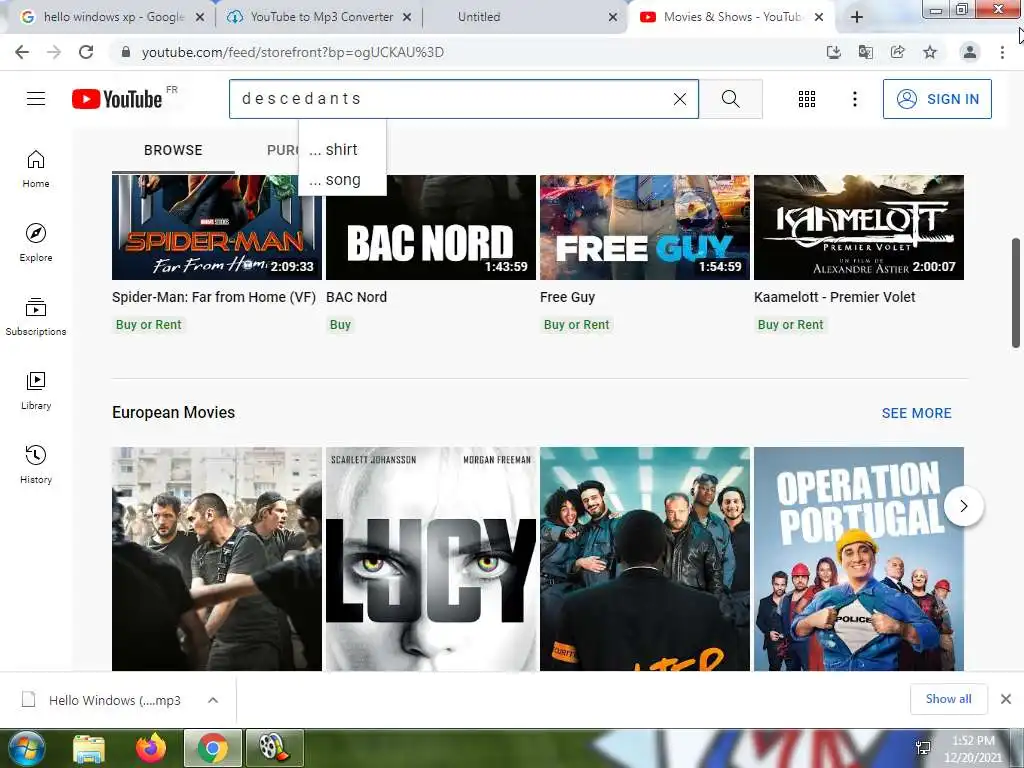Image resolution: width=1024 pixels, height=768 pixels.
Task: Select the partially hidden PURCHASED tab
Action: tap(282, 150)
